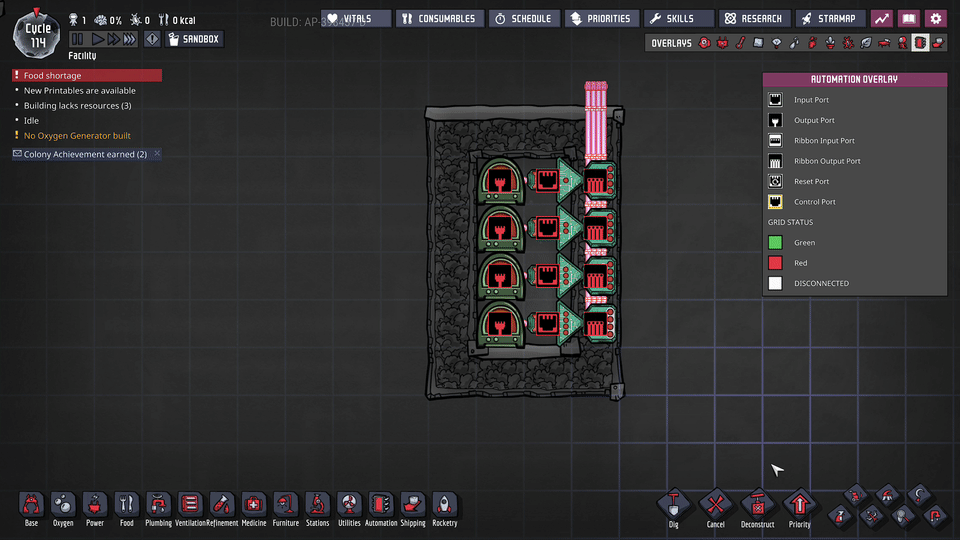This screenshot has height=540, width=960.
Task: Open the Power build menu
Action: click(x=95, y=509)
